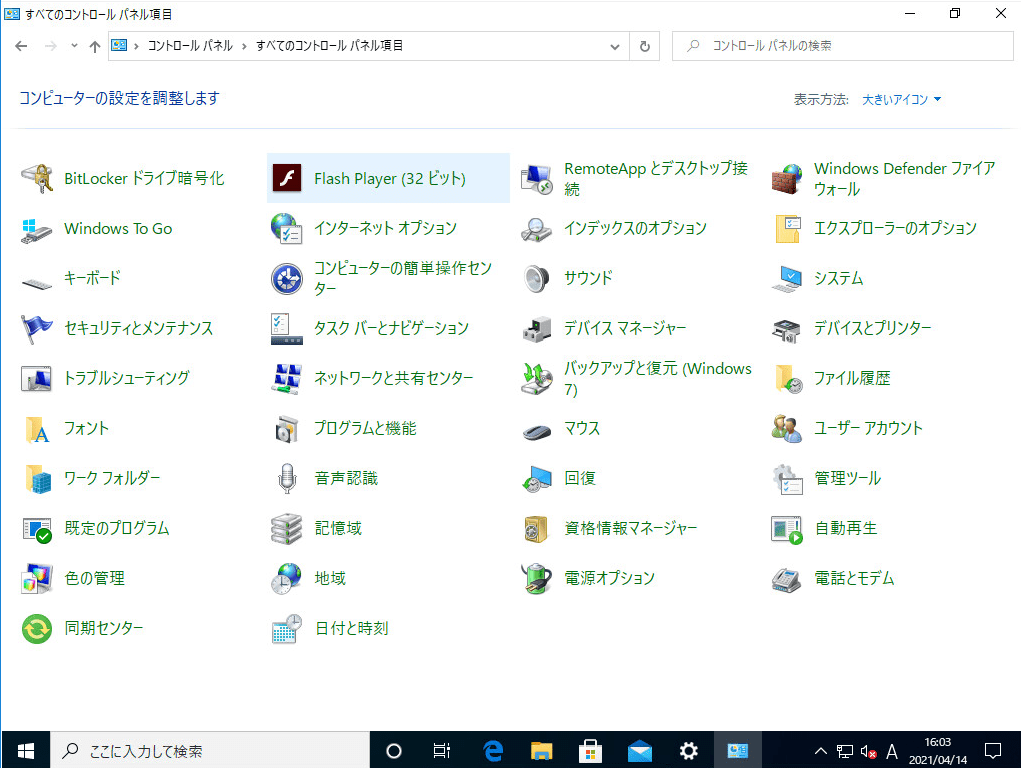Image resolution: width=1021 pixels, height=768 pixels.
Task: Click the コントロール パネルの検索 search box
Action: coord(843,46)
